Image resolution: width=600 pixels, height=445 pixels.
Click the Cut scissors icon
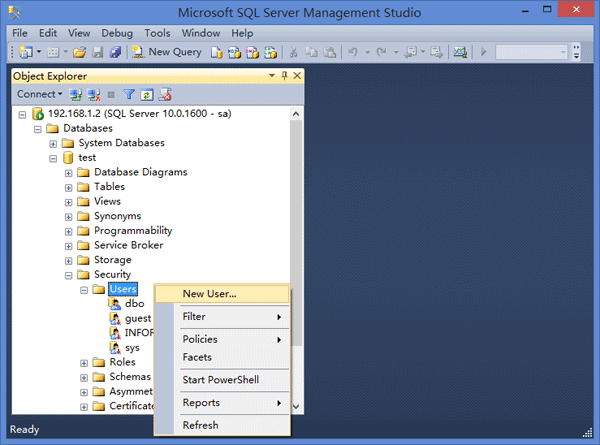pyautogui.click(x=293, y=52)
